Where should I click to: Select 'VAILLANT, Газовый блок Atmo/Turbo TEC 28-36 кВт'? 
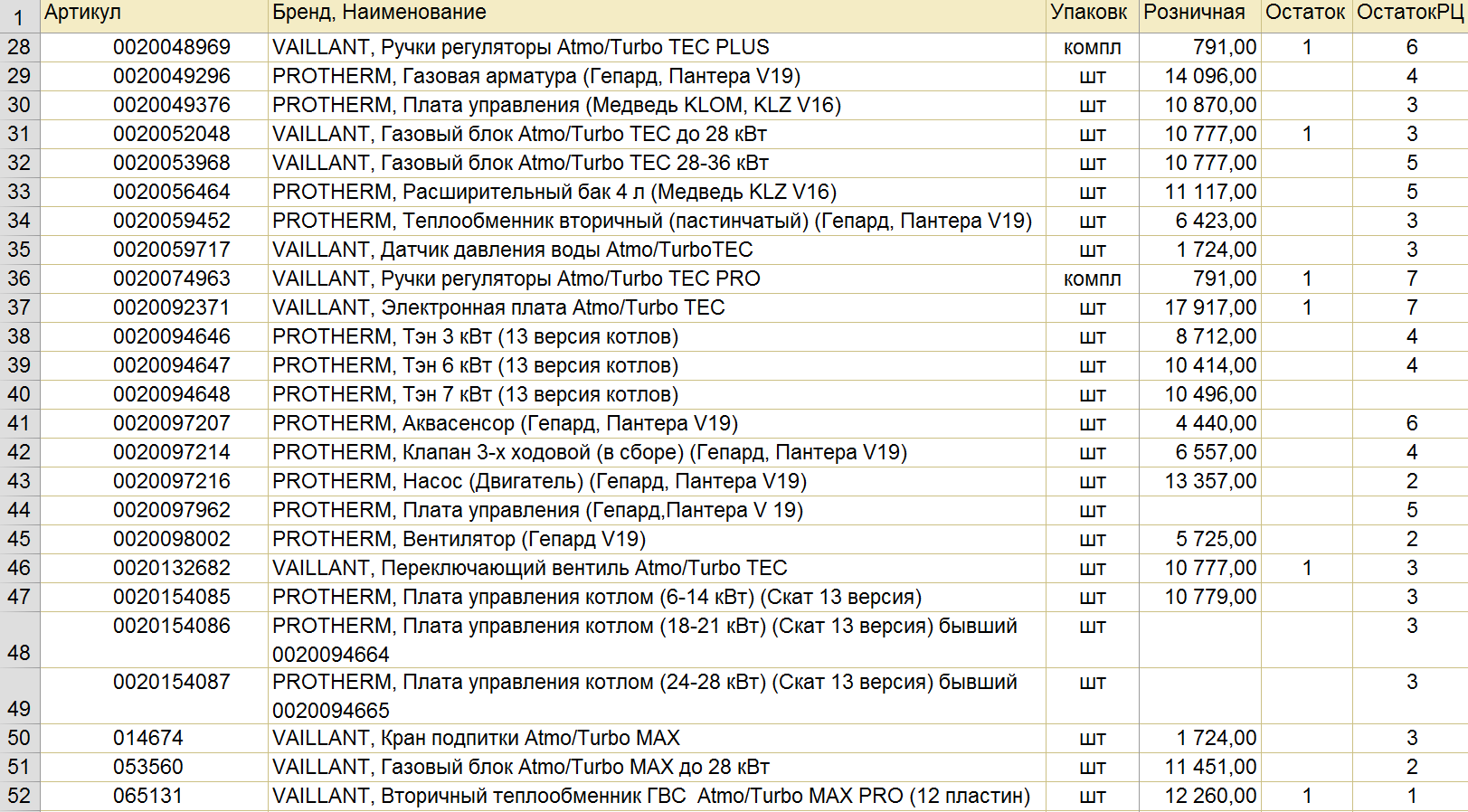tap(657, 163)
